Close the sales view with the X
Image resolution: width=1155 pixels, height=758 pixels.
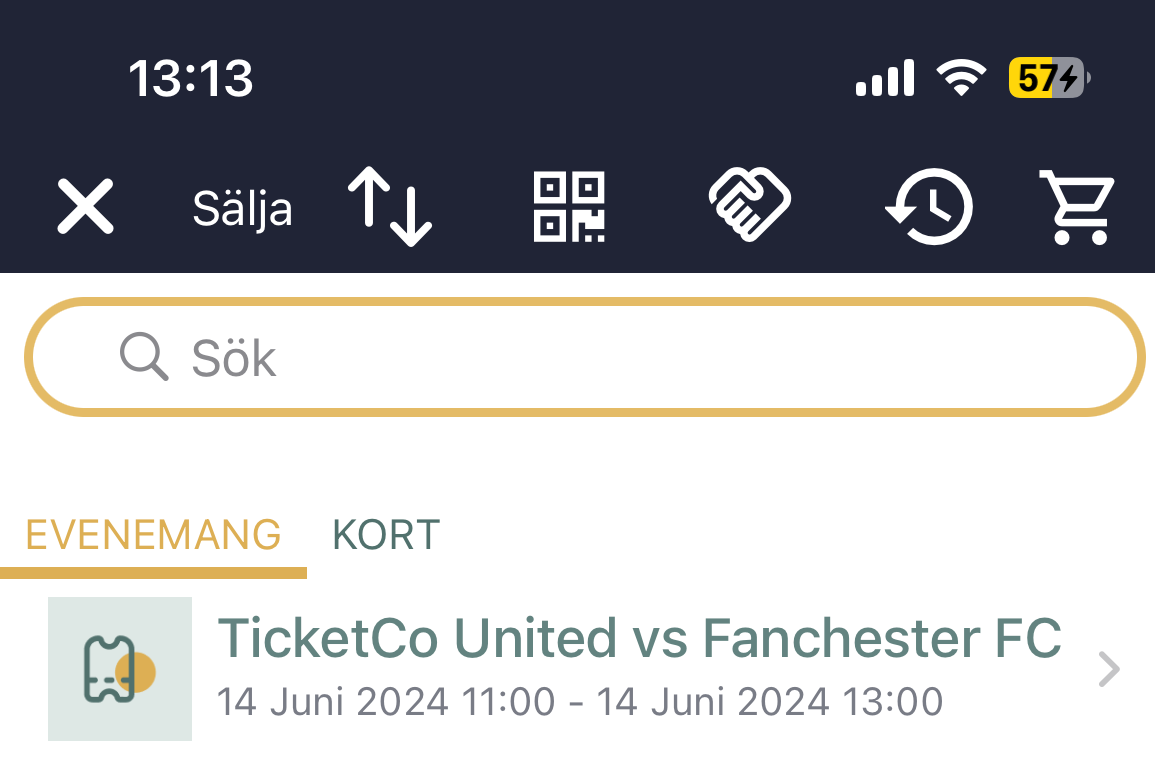point(85,206)
